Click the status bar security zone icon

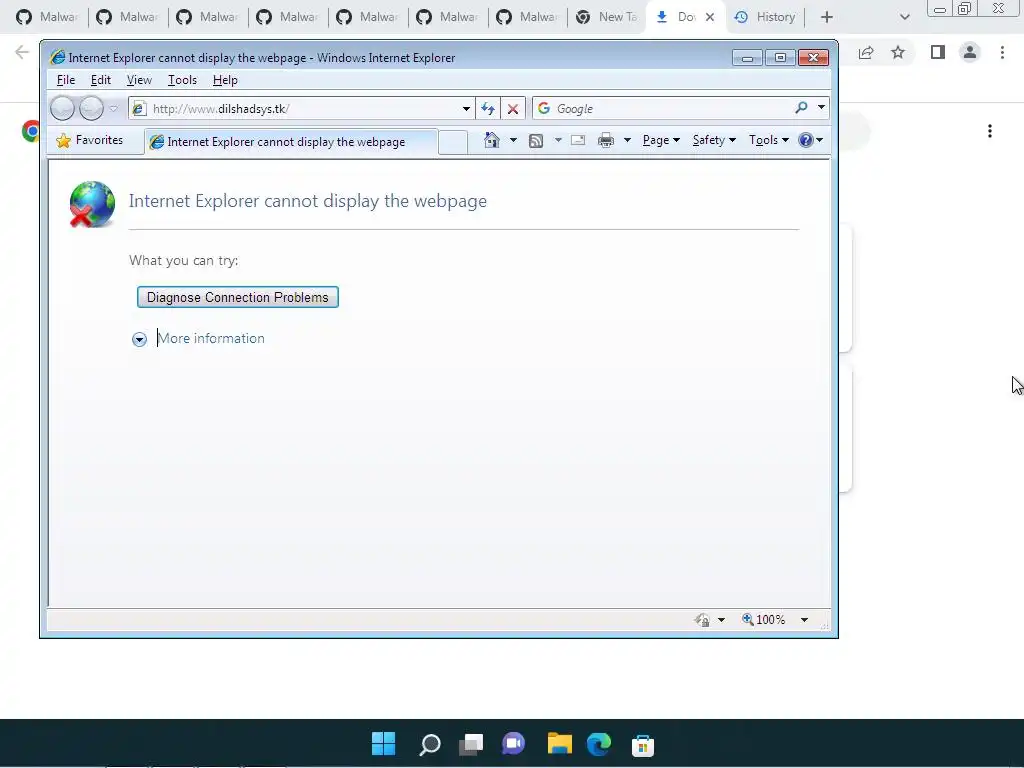point(702,620)
